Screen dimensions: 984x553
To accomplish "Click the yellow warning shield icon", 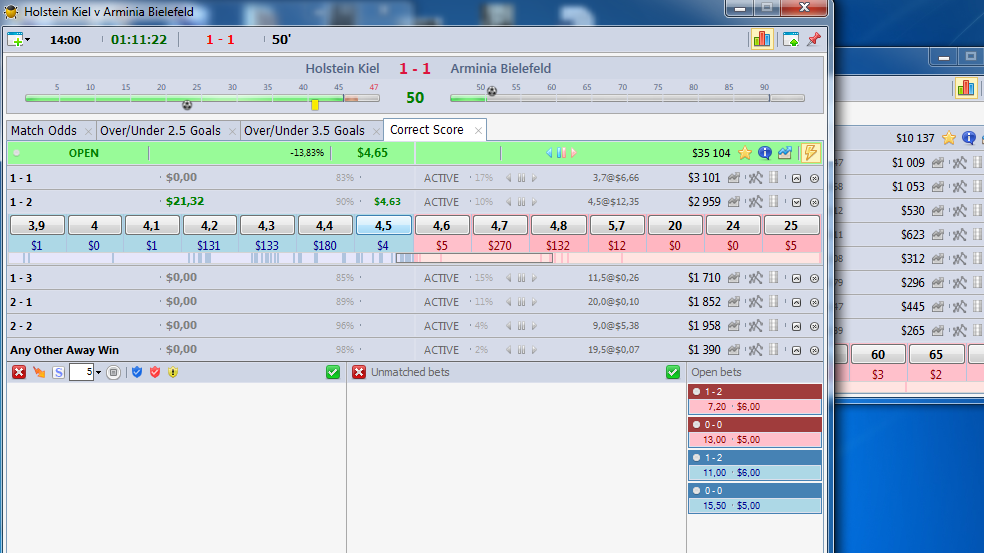I will (173, 372).
